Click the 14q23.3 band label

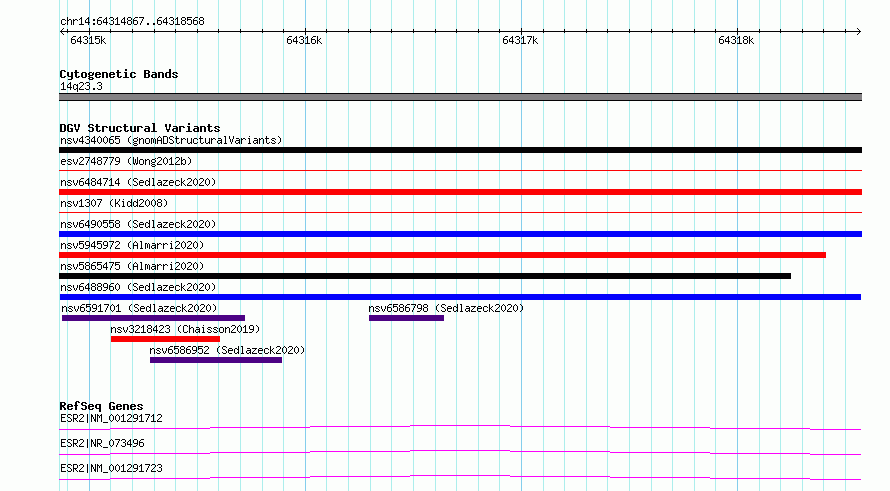(x=81, y=86)
